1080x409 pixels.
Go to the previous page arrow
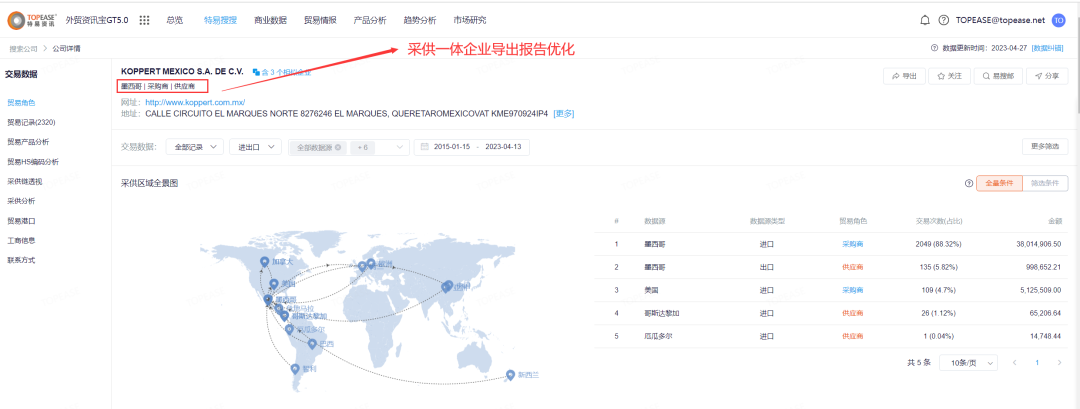click(1014, 363)
